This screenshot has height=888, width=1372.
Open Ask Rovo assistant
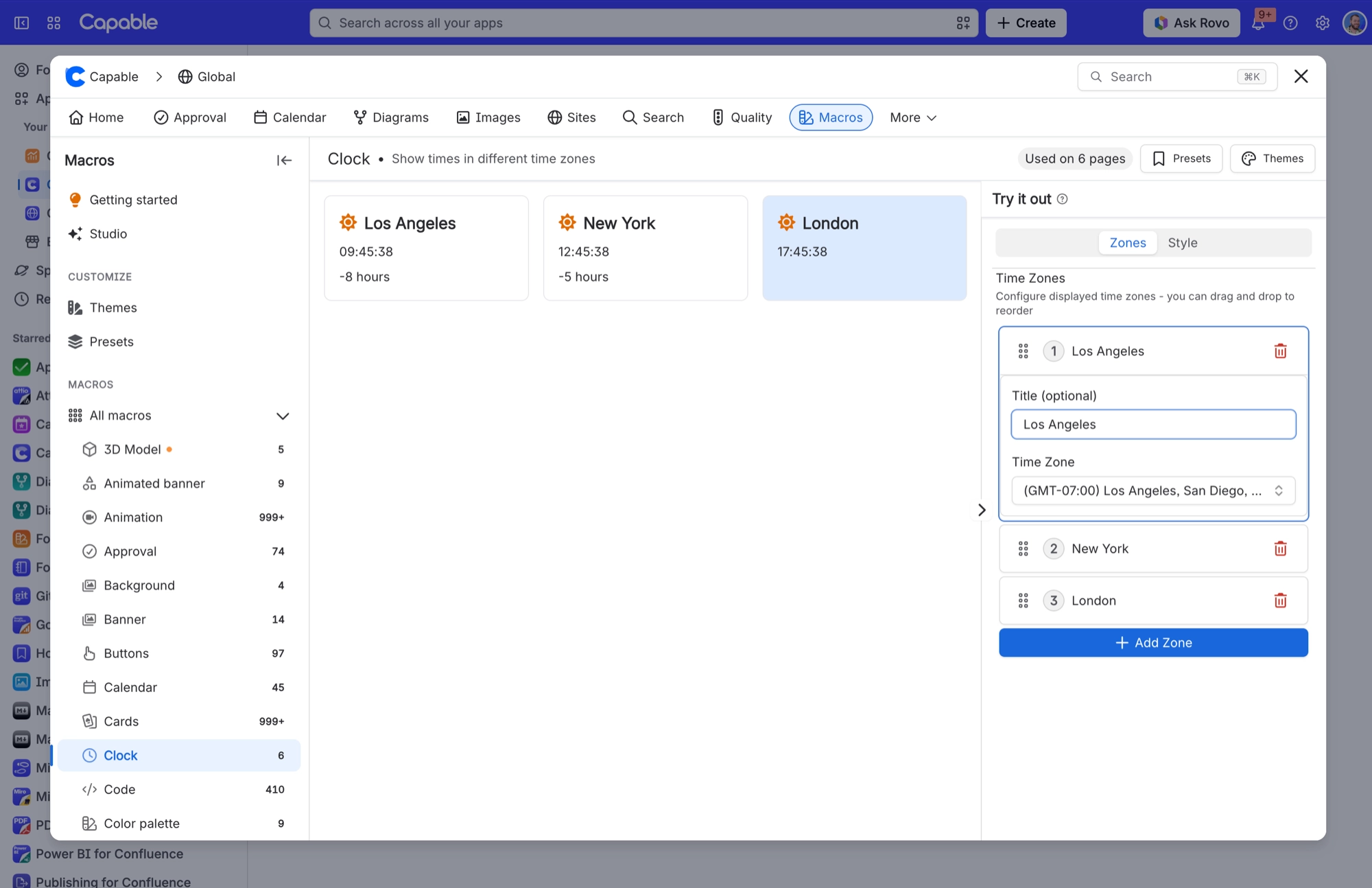tap(1192, 23)
